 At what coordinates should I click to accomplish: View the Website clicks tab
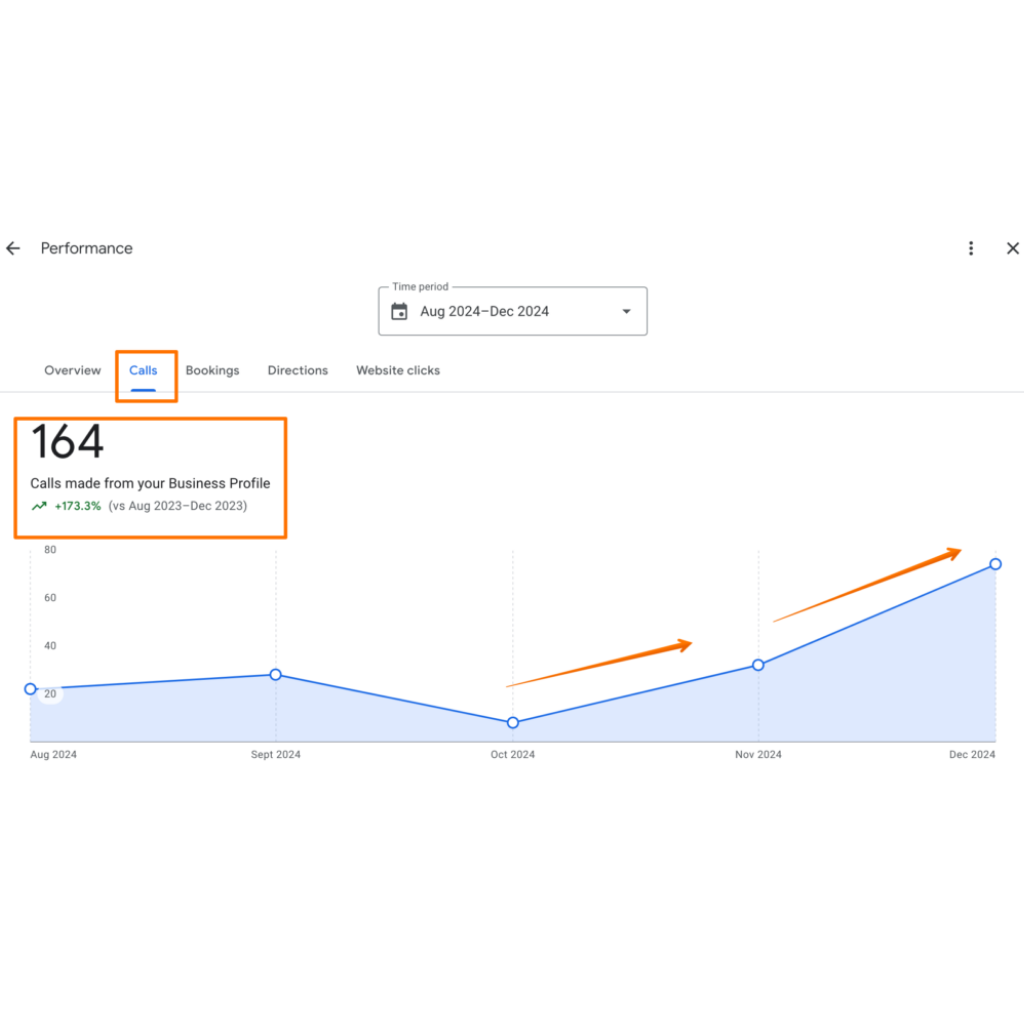398,370
